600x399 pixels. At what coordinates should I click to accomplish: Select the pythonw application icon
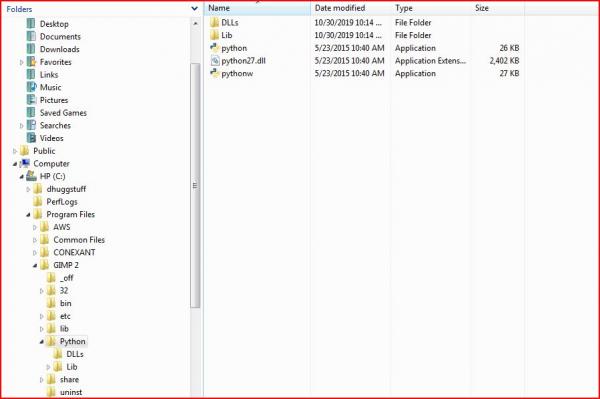point(214,73)
